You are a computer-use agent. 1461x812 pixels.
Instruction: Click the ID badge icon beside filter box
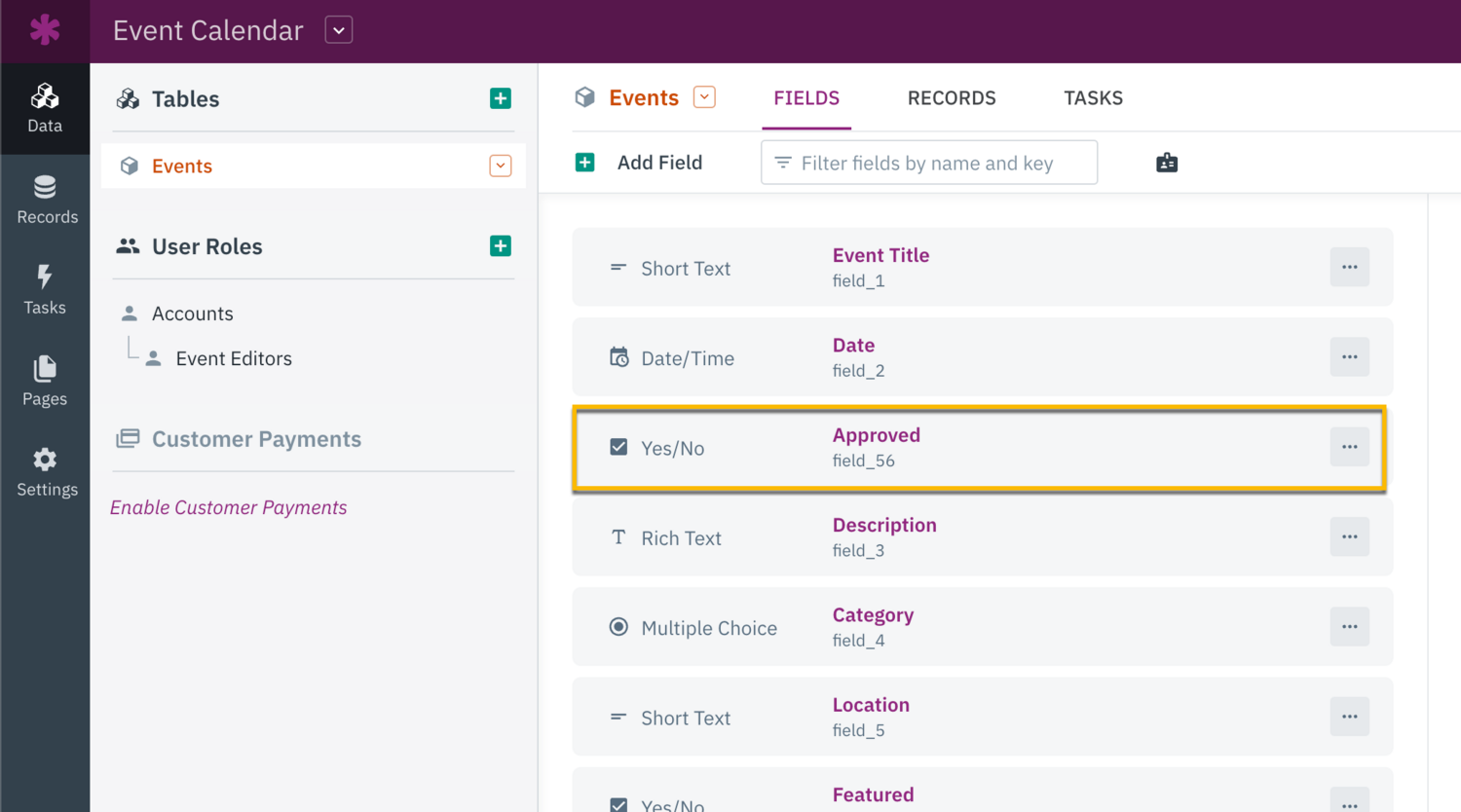pos(1167,163)
